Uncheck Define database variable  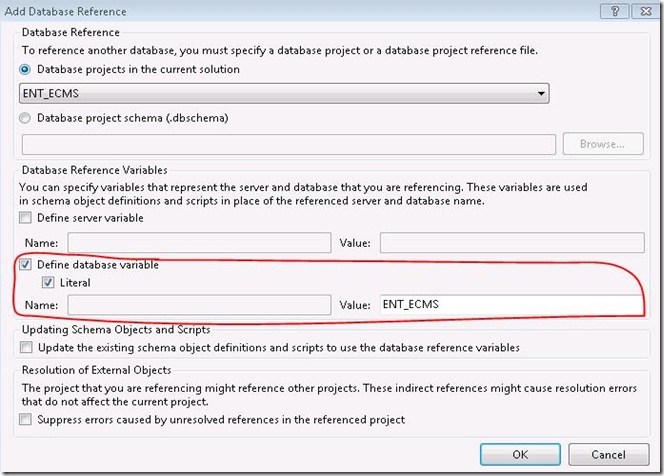26,265
